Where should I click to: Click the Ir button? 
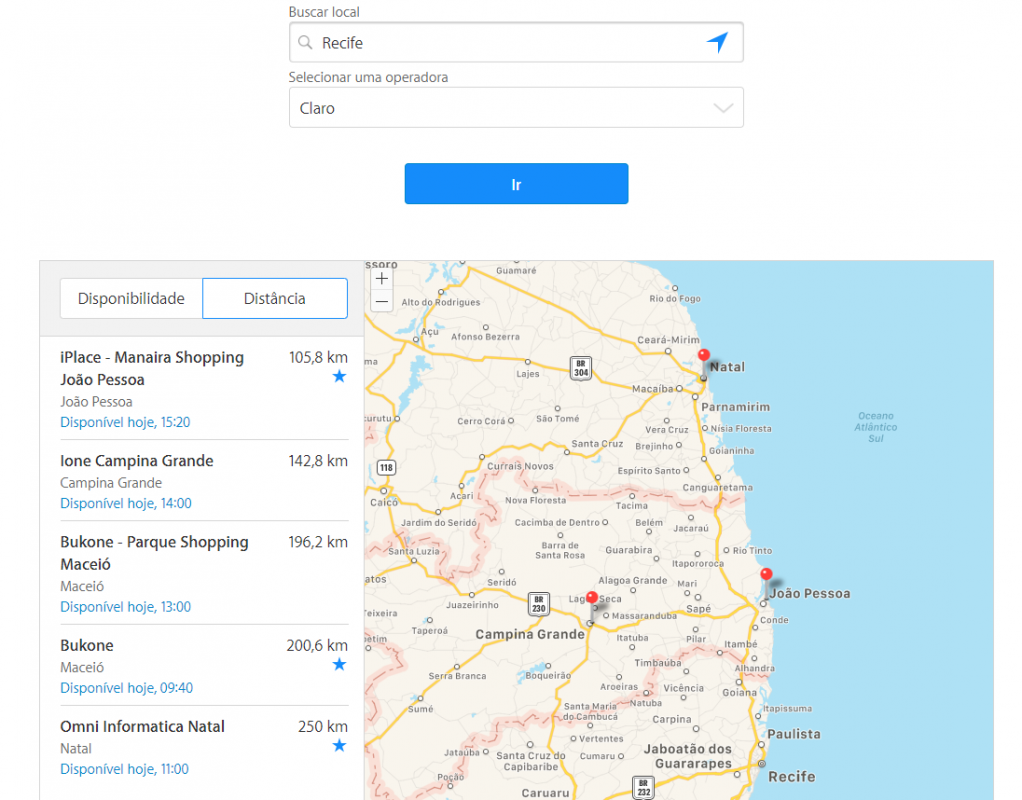[516, 184]
